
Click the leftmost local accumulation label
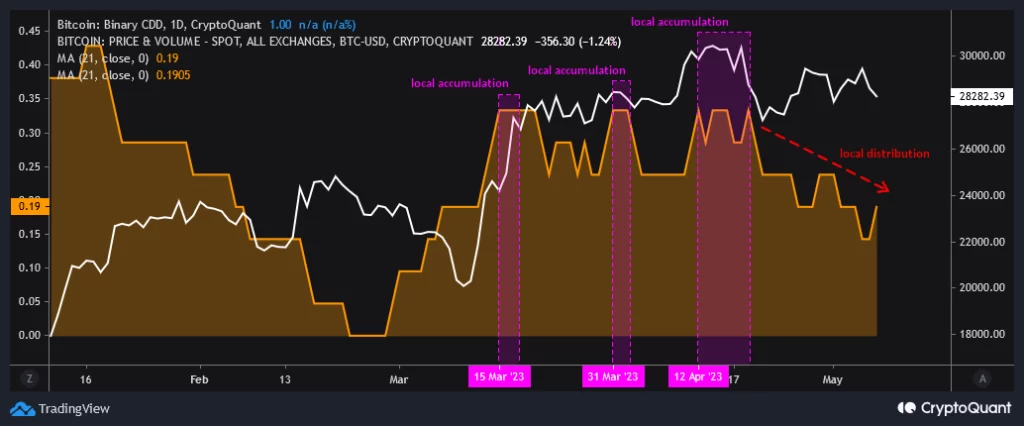tap(460, 83)
